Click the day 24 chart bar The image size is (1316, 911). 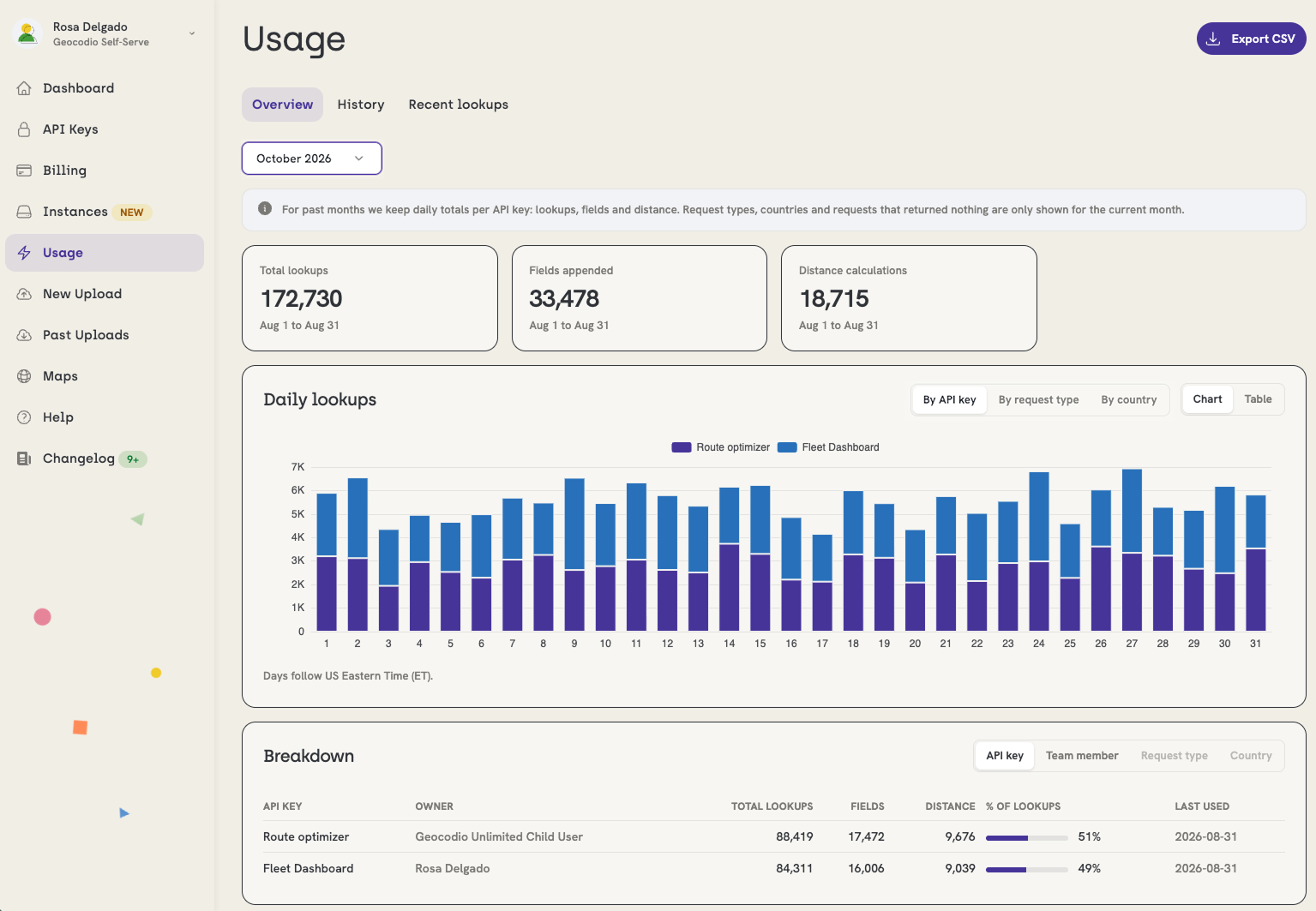[x=1039, y=551]
